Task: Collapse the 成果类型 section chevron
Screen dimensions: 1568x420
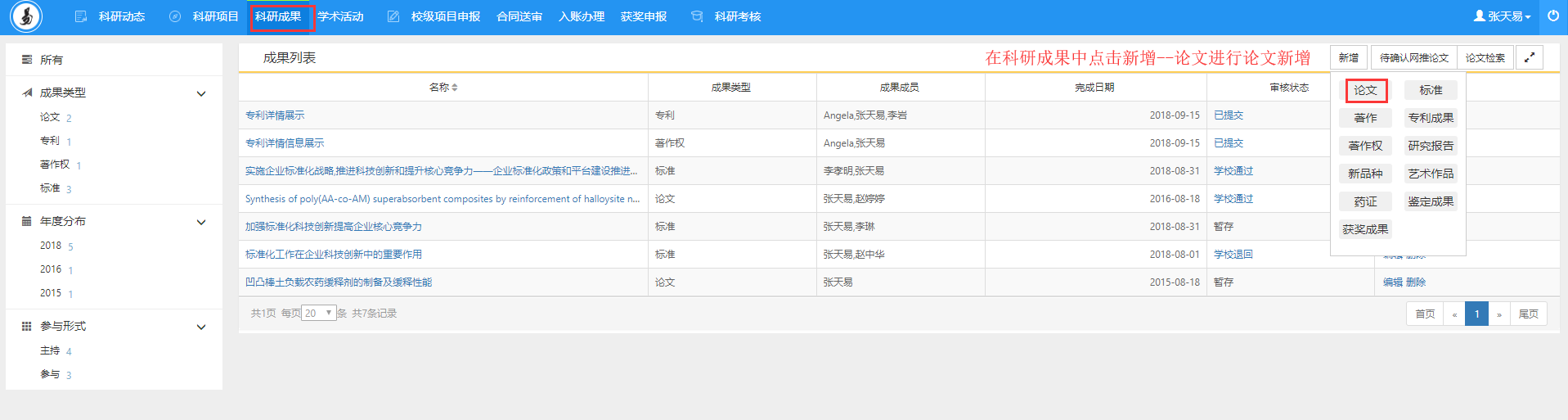Action: coord(201,93)
